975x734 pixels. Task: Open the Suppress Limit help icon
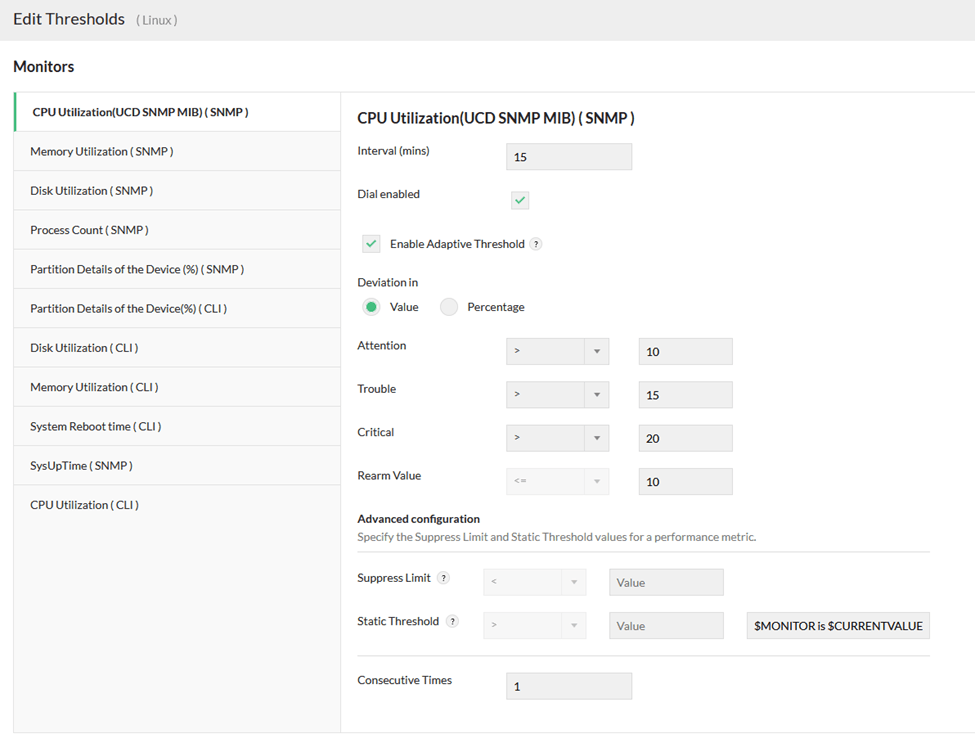pyautogui.click(x=444, y=578)
